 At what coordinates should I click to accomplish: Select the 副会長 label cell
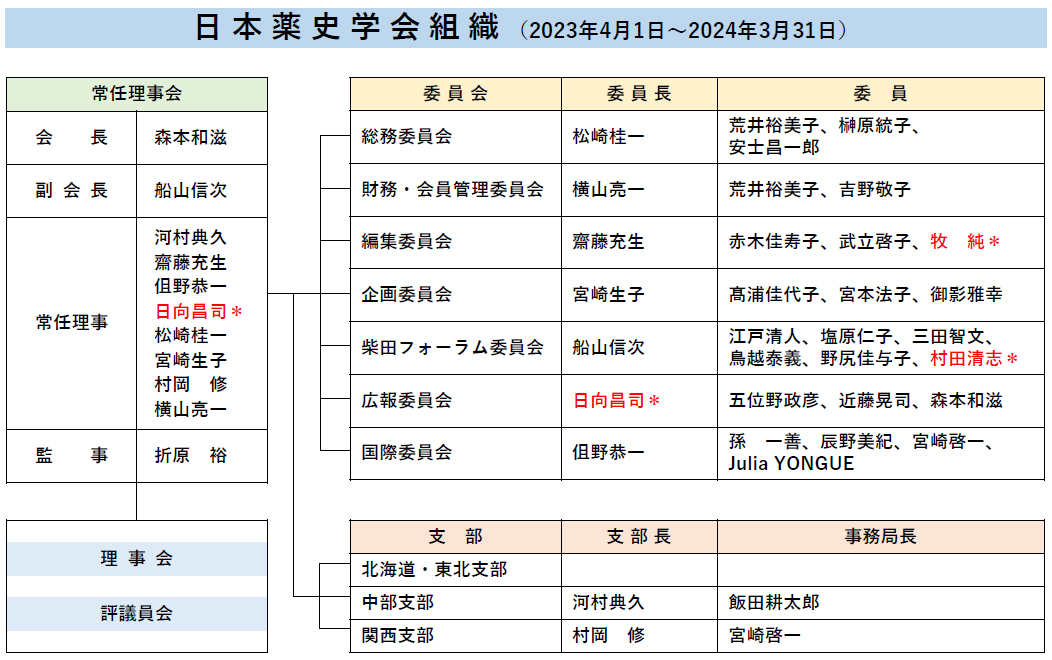click(72, 190)
